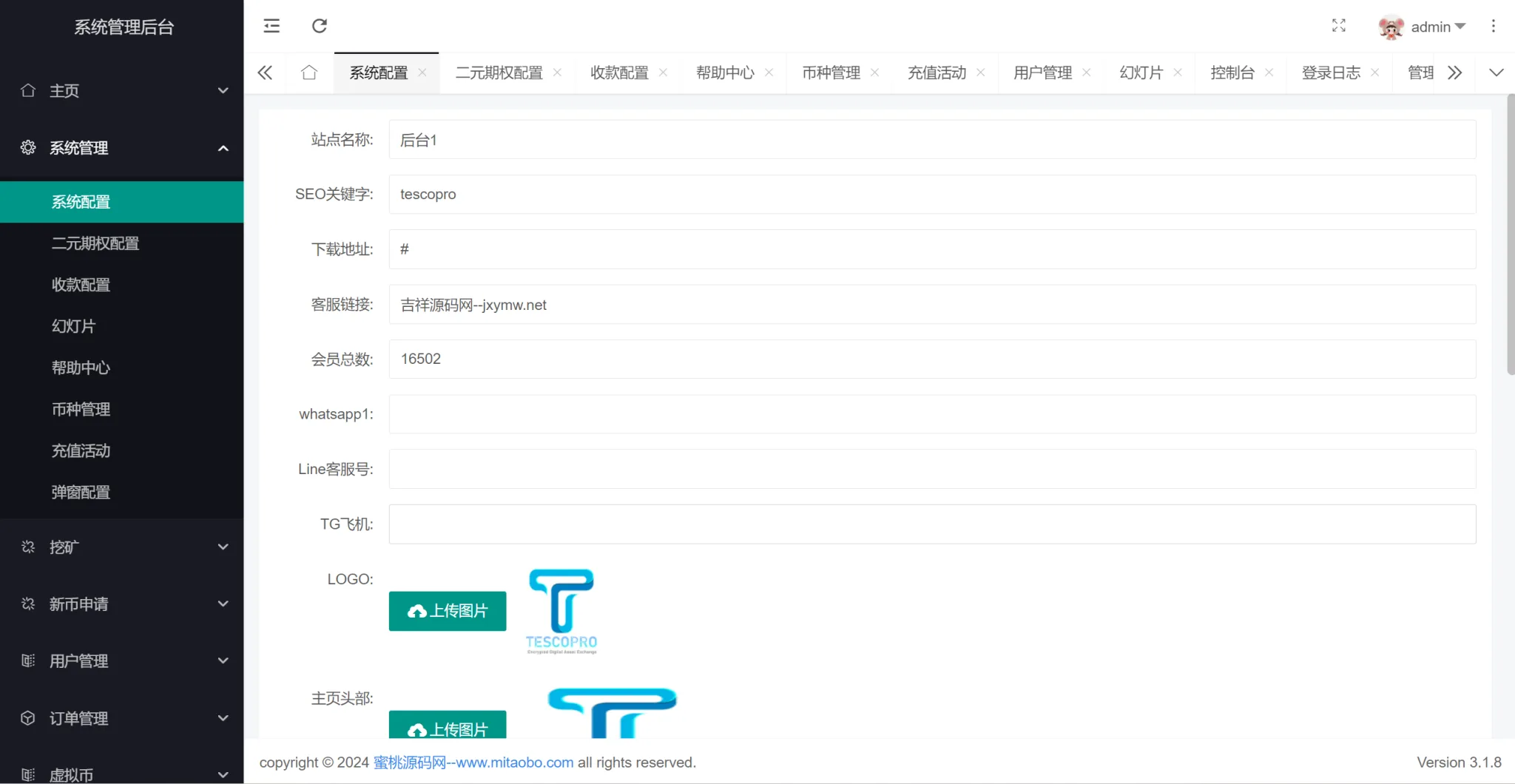Close the 二元期权配置 tab
The image size is (1515, 784).
[557, 72]
